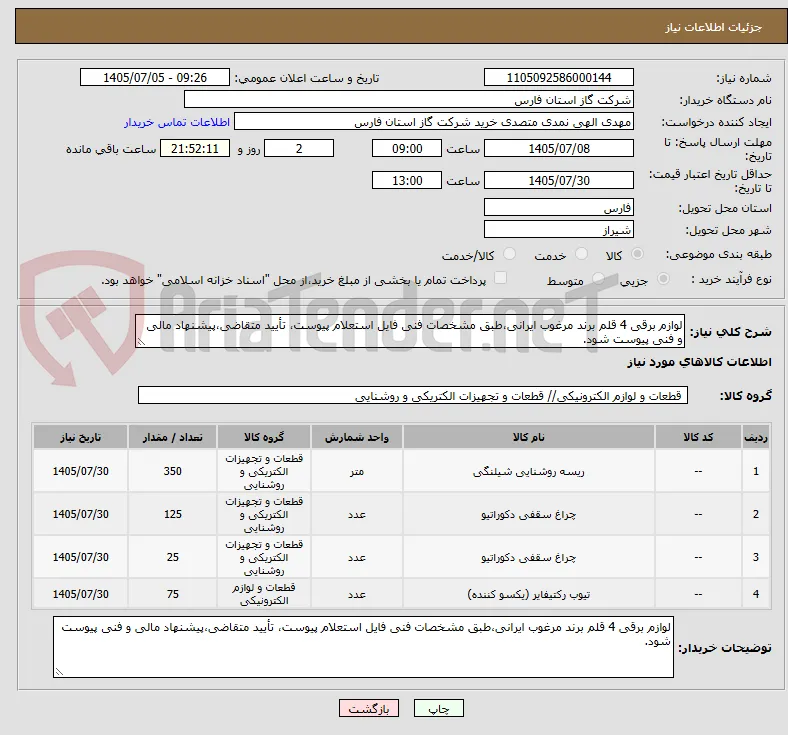
Task: Click the validity time 13:00 field
Action: tap(407, 180)
